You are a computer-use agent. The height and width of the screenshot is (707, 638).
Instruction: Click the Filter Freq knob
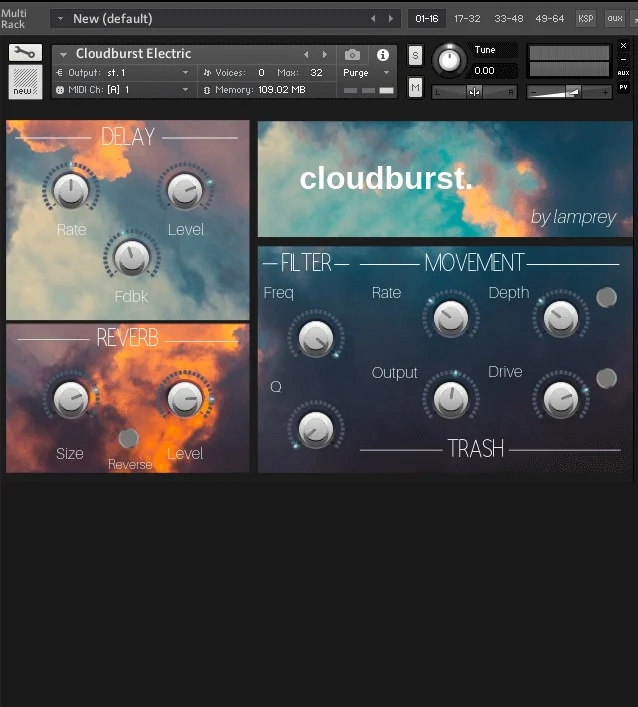pyautogui.click(x=316, y=339)
